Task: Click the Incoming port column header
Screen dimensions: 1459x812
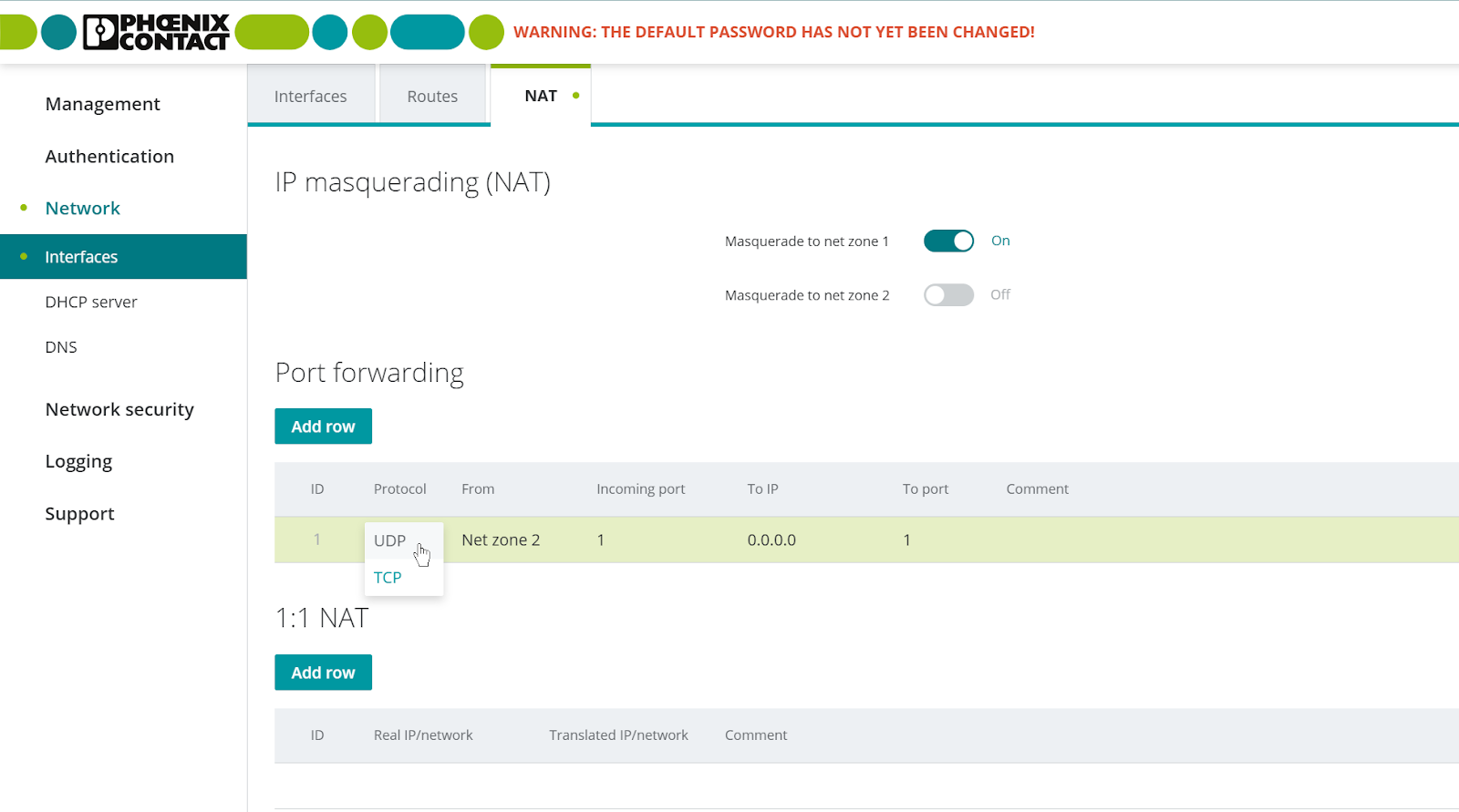Action: (x=641, y=489)
